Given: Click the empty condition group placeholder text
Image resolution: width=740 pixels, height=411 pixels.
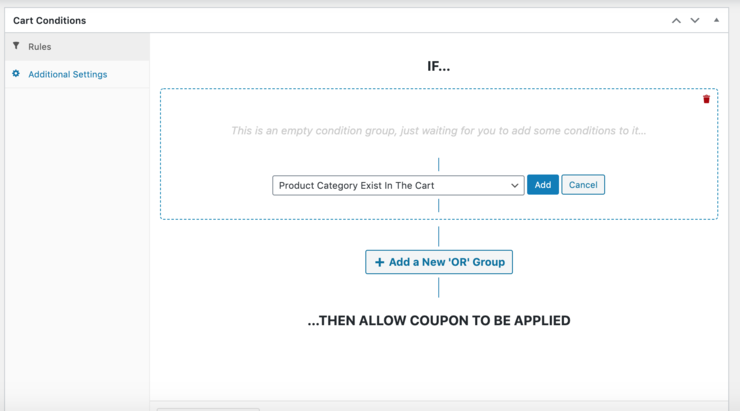Looking at the screenshot, I should (x=438, y=131).
